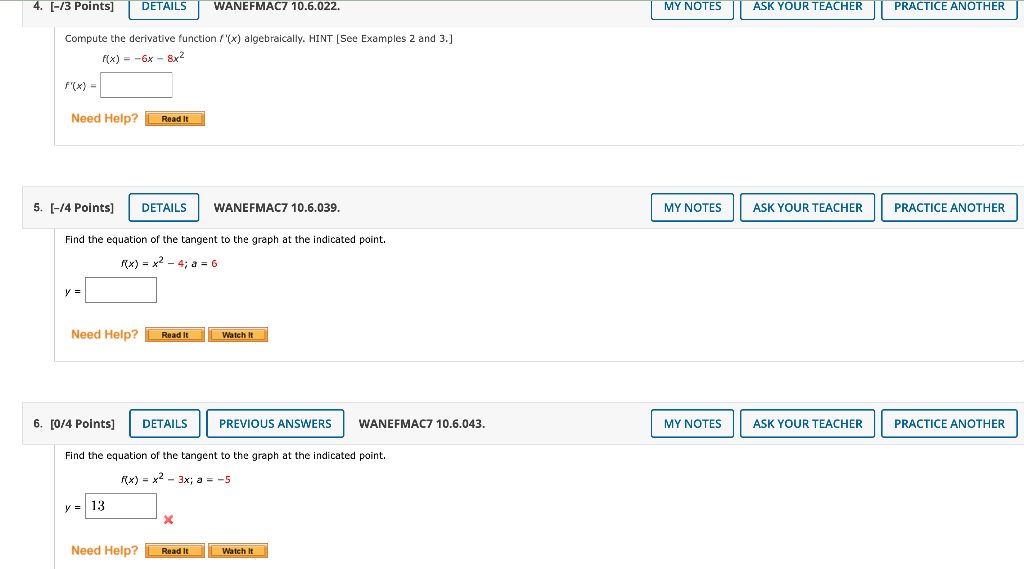Open Read It help for question 6
The width and height of the screenshot is (1024, 569).
(175, 551)
